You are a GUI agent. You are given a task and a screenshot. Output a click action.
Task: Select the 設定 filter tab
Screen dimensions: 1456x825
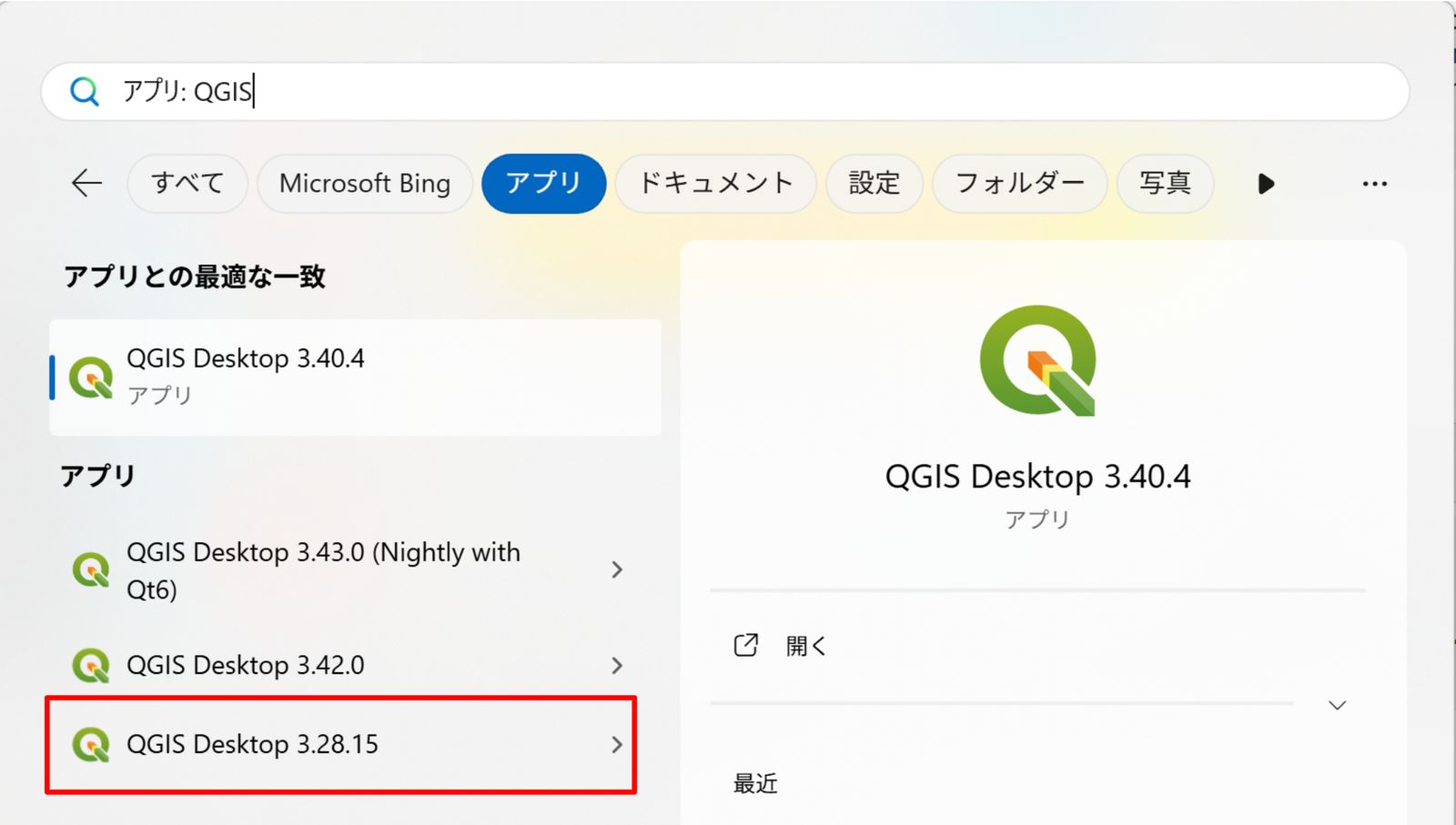pos(874,183)
